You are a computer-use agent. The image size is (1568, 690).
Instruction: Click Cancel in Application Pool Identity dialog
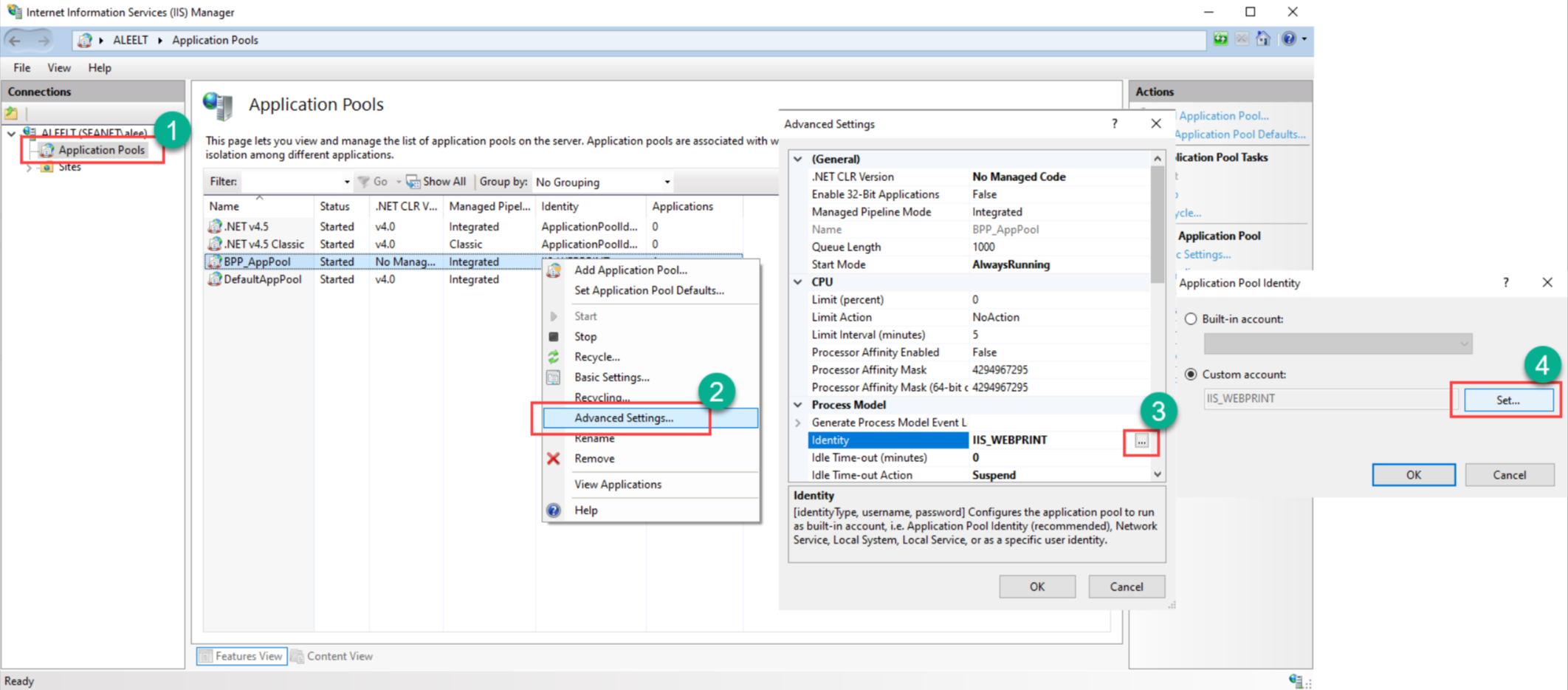pos(1510,475)
